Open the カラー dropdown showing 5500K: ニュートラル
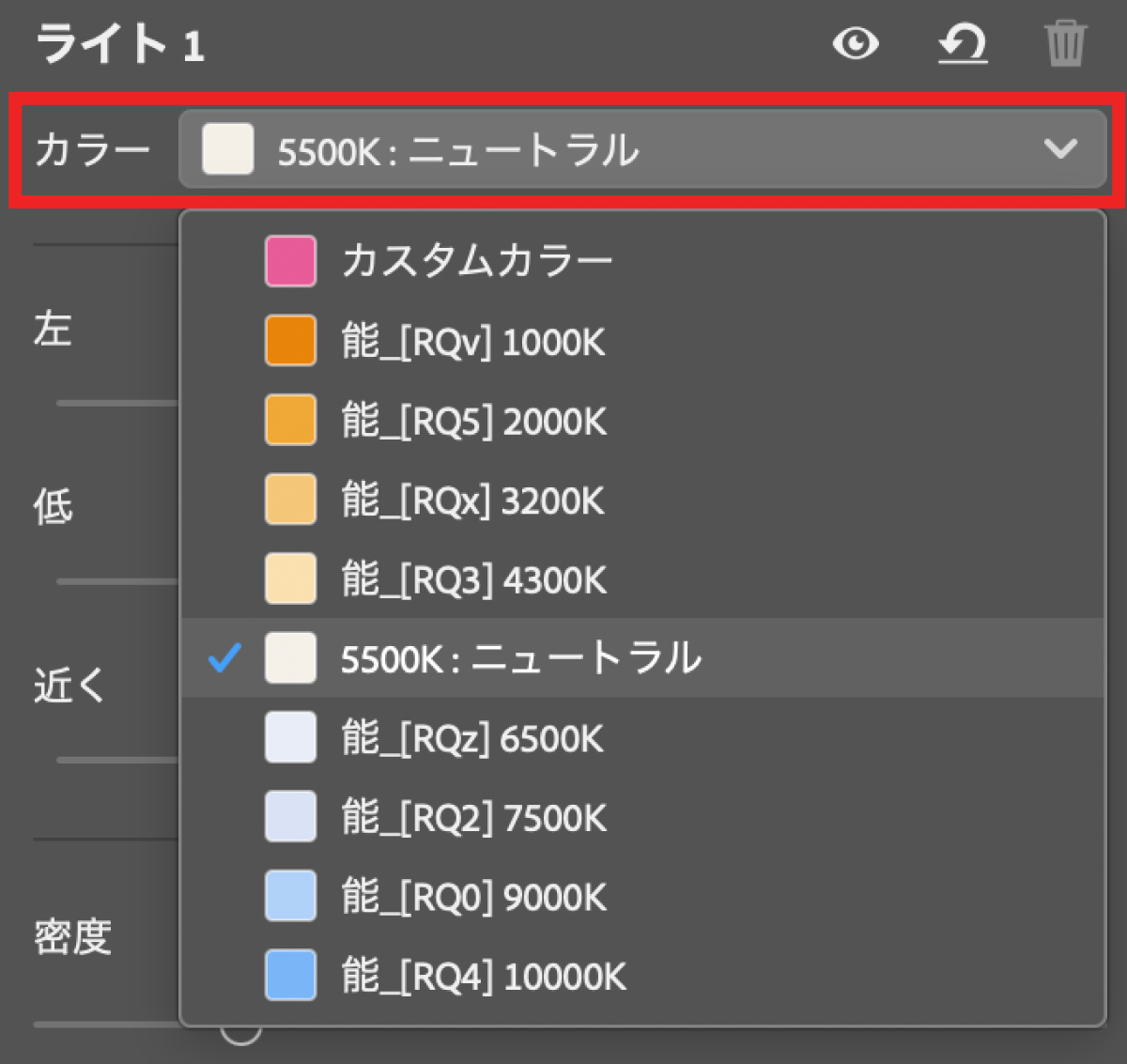The image size is (1127, 1064). click(x=642, y=149)
